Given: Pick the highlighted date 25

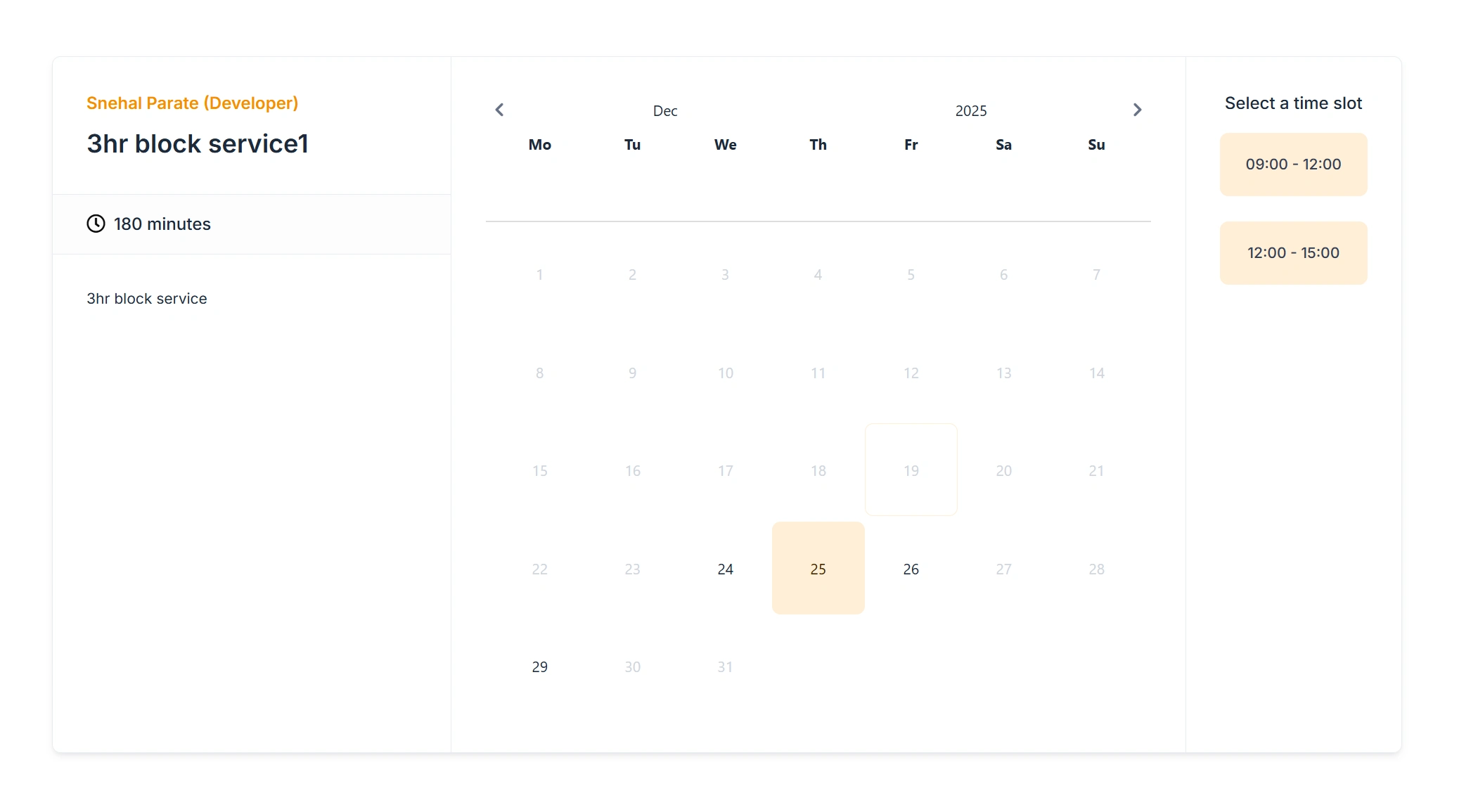Looking at the screenshot, I should pos(818,568).
